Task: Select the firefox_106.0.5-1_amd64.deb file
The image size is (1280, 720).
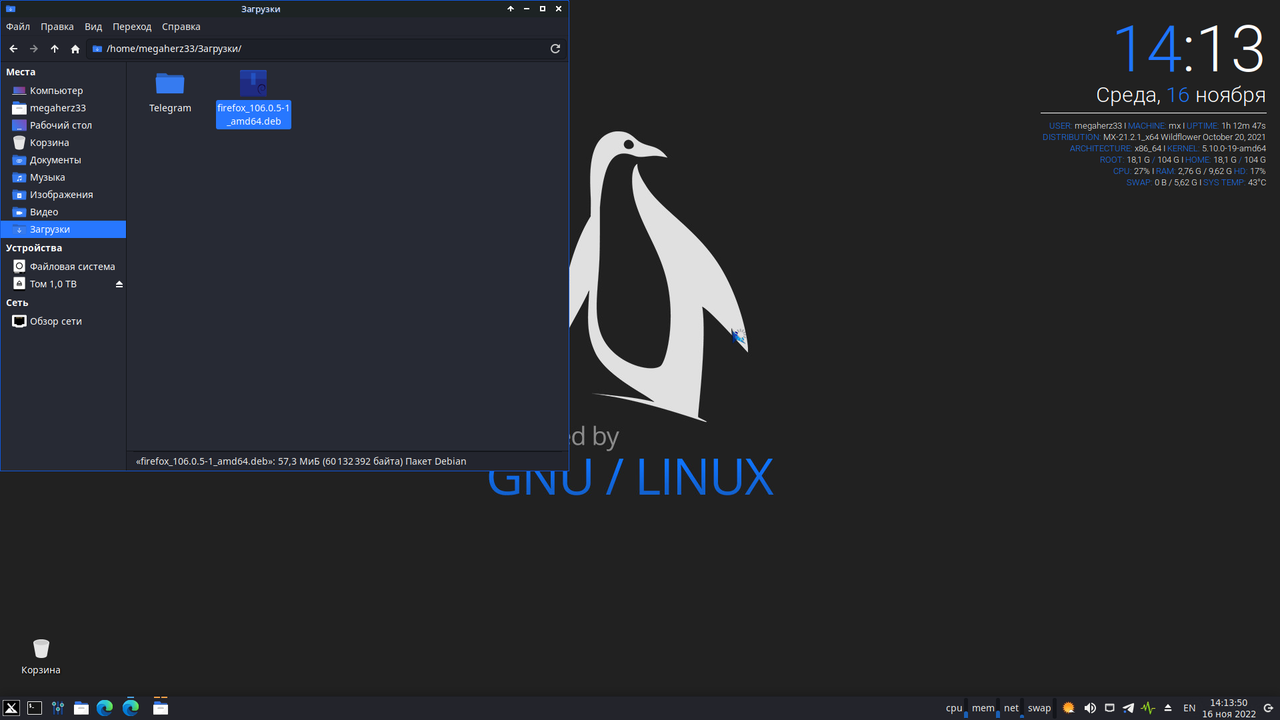Action: (253, 98)
